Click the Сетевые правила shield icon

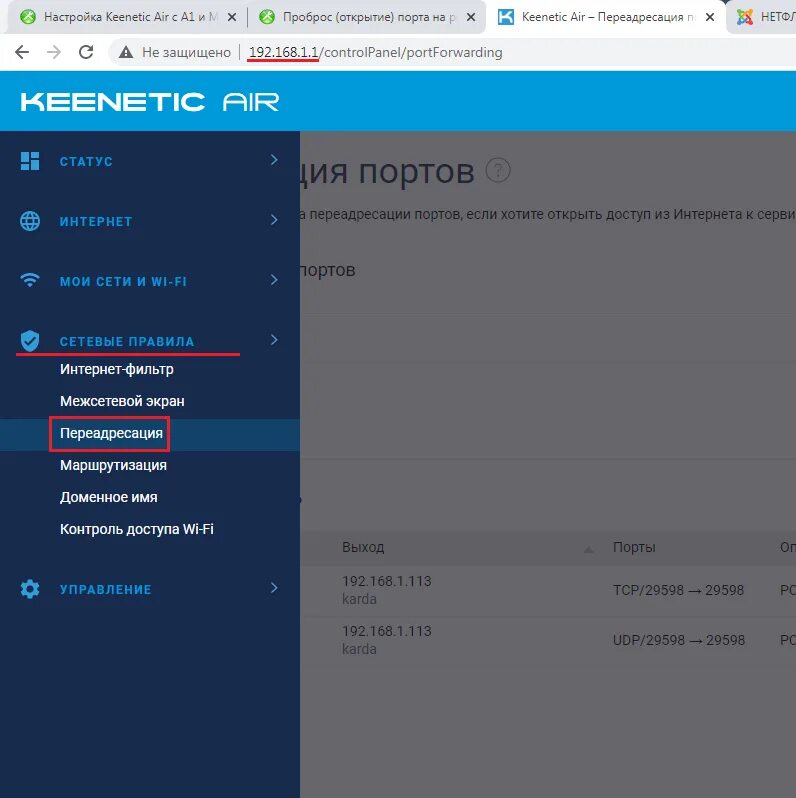(x=30, y=340)
